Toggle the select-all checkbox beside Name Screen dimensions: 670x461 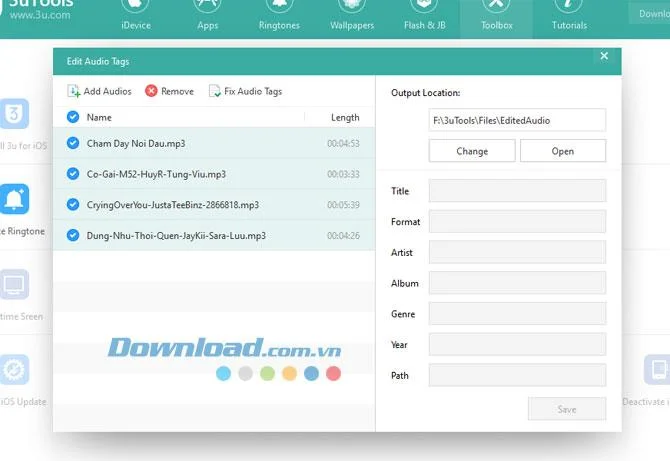[73, 117]
